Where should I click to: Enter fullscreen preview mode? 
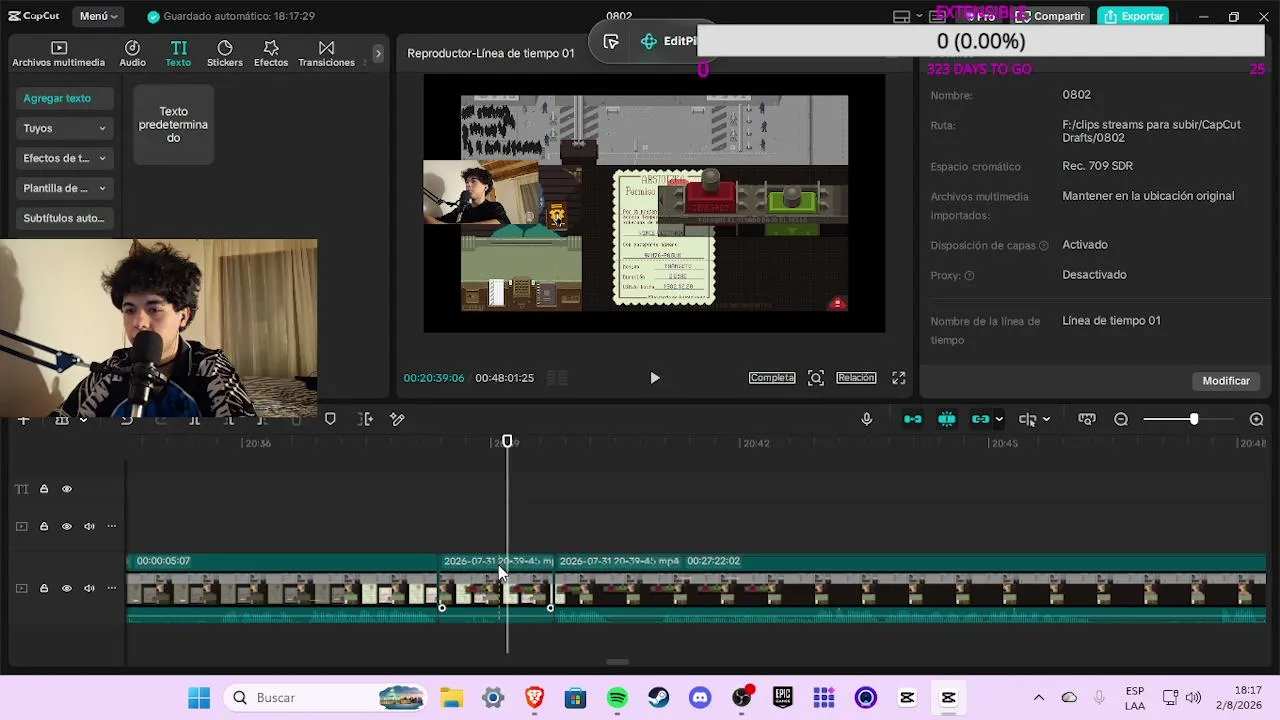point(899,378)
